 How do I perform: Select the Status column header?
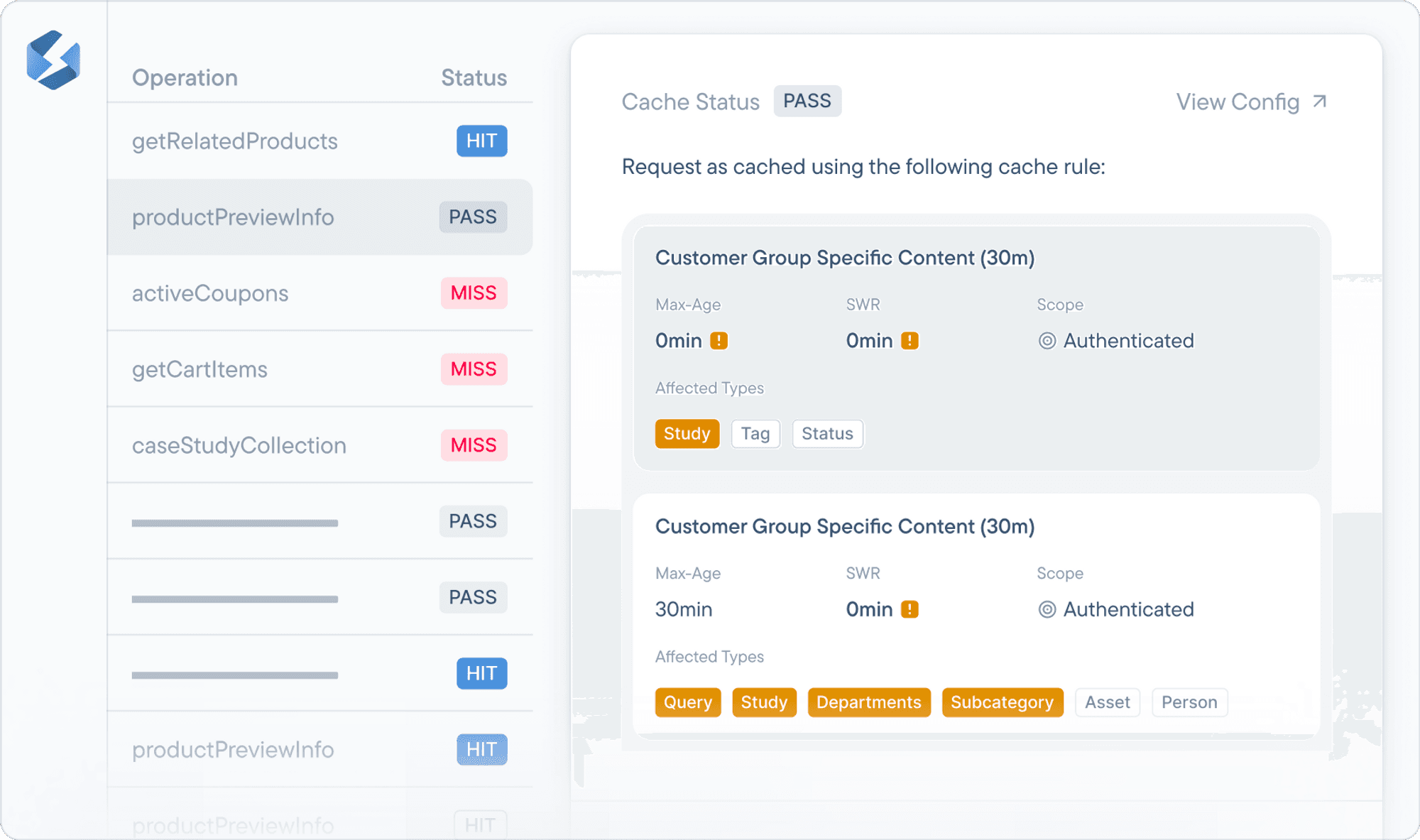tap(473, 77)
